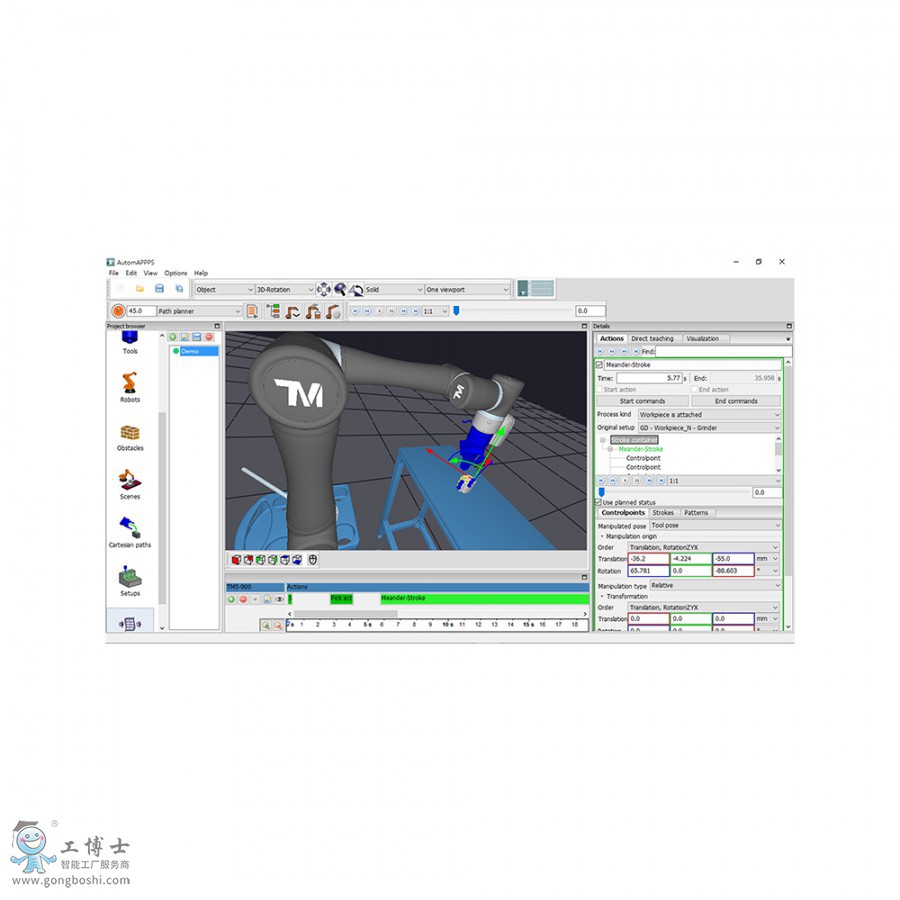
Task: Click the Time field showing 5.77
Action: point(650,378)
